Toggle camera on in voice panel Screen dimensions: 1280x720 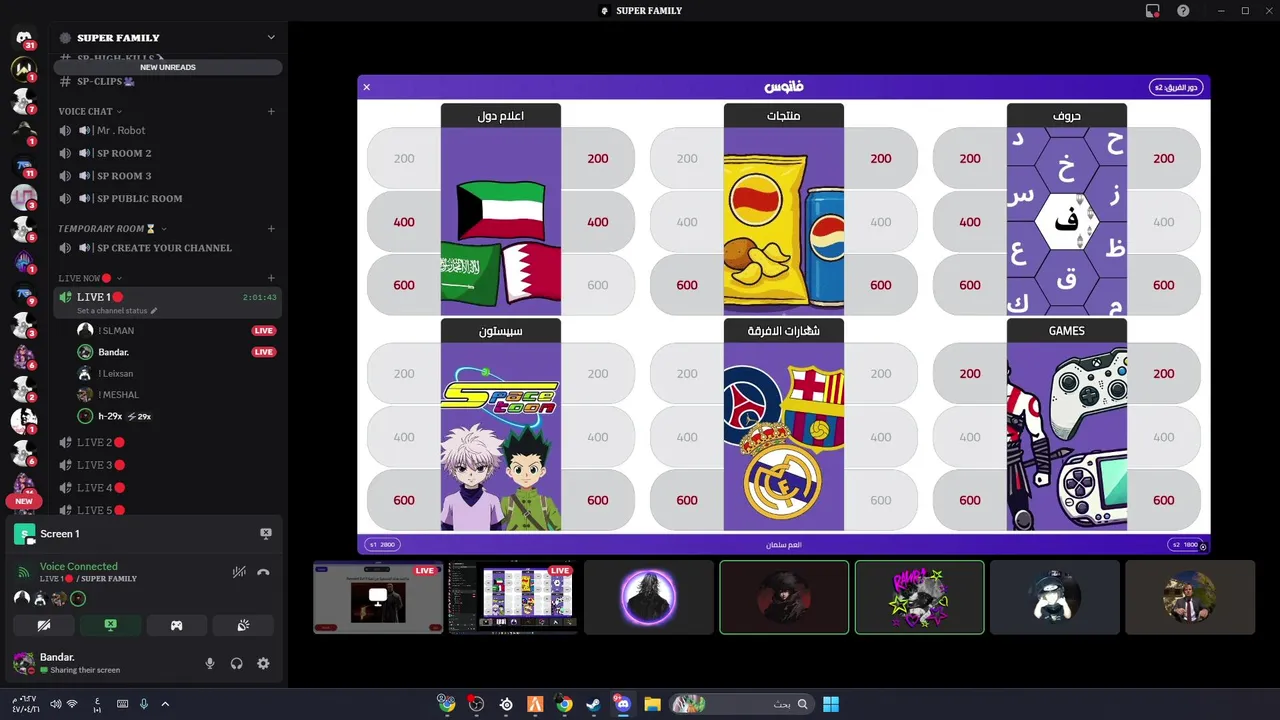44,625
